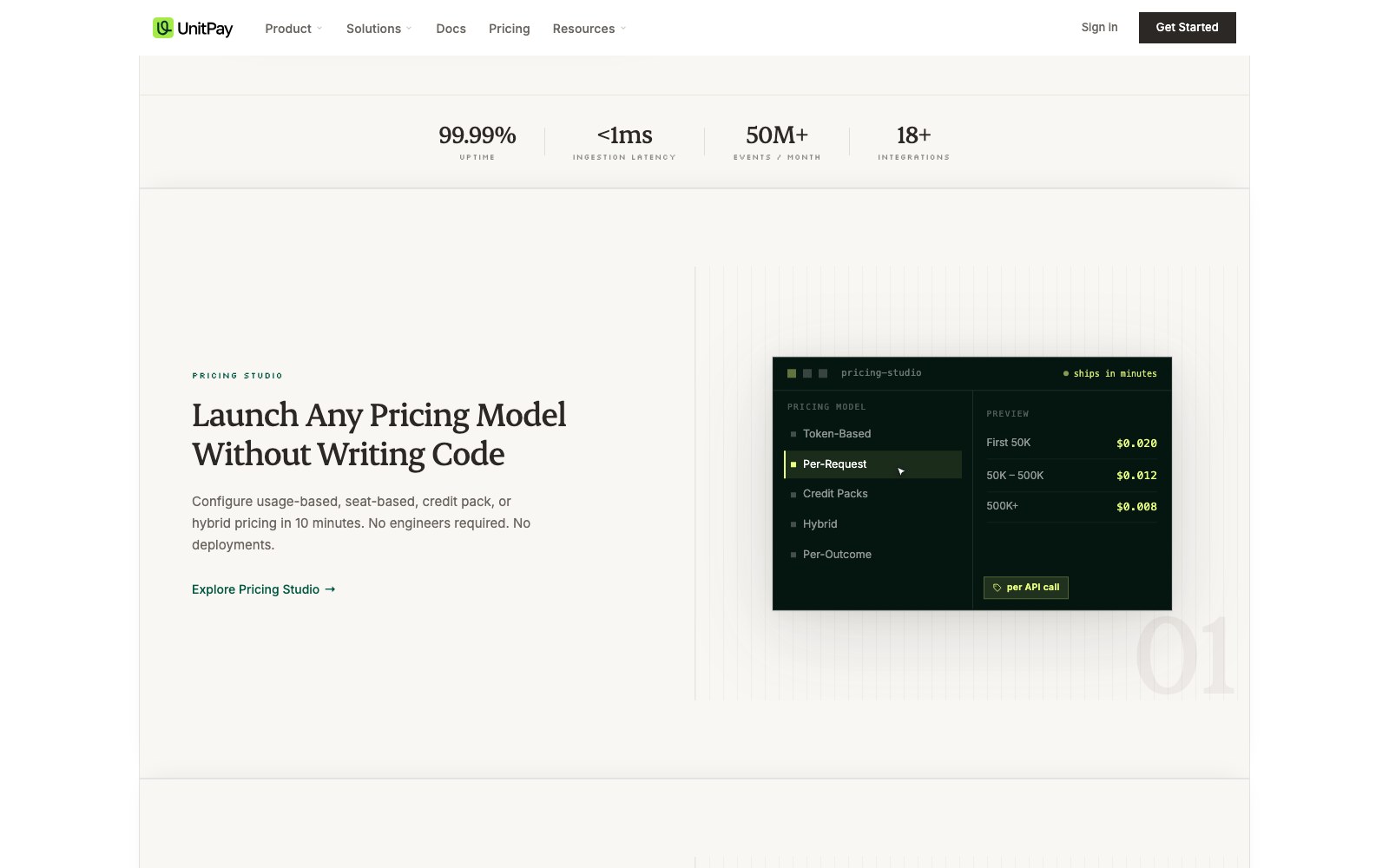Click the PRICING MODEL panel header
This screenshot has width=1389, height=868.
826,407
